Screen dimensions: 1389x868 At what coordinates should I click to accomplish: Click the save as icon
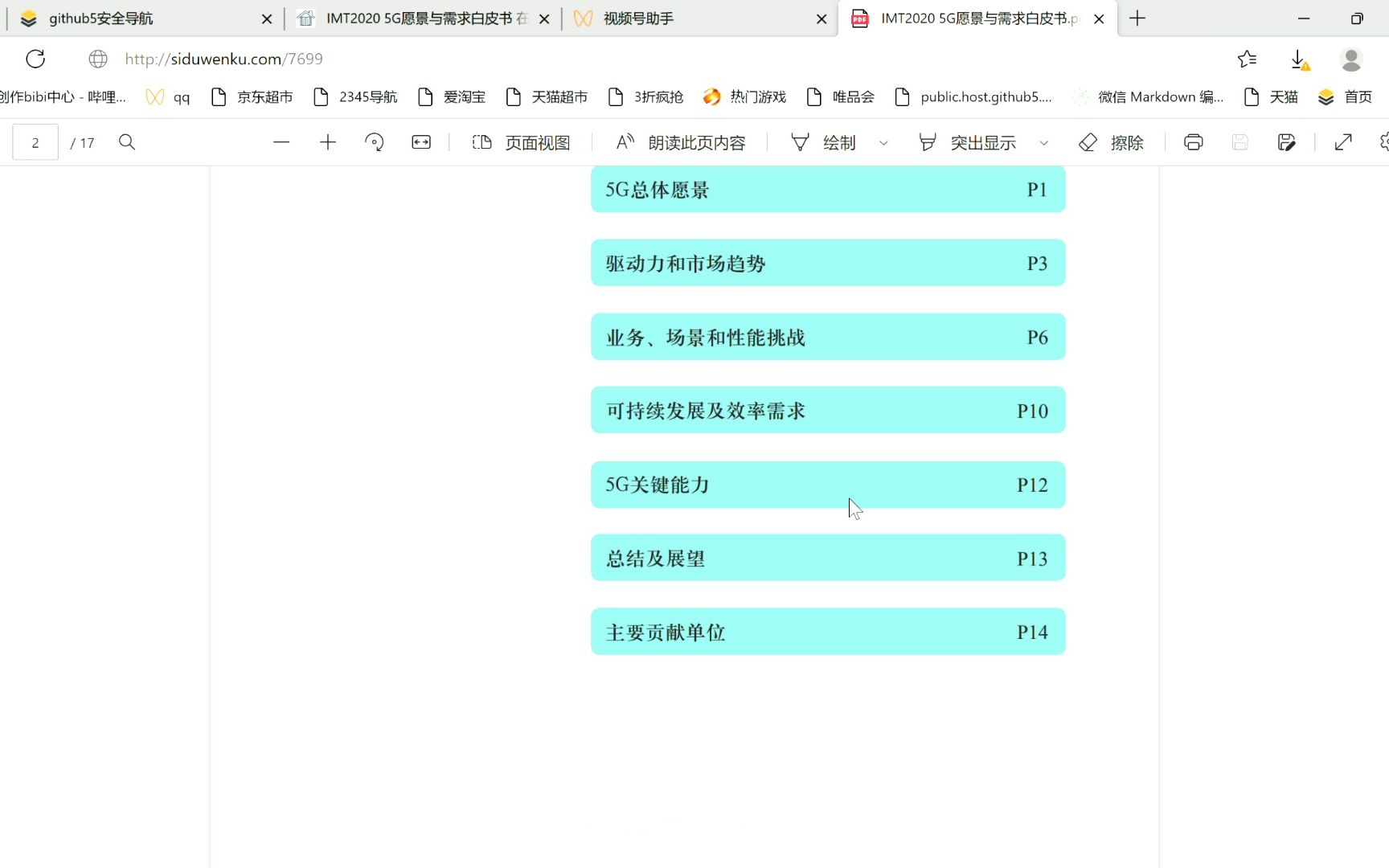pos(1287,142)
